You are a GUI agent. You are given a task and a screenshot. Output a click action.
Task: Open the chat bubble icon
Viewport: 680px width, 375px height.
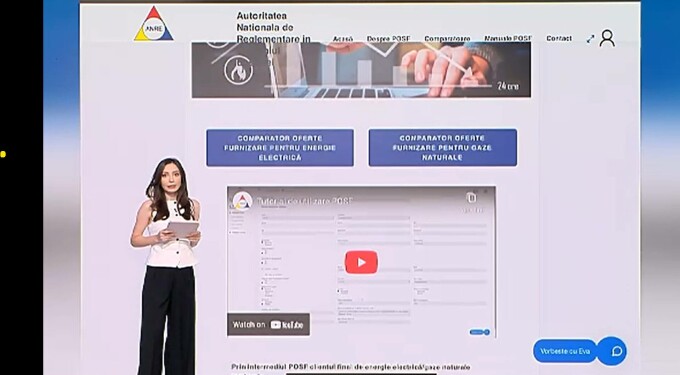pyautogui.click(x=616, y=351)
